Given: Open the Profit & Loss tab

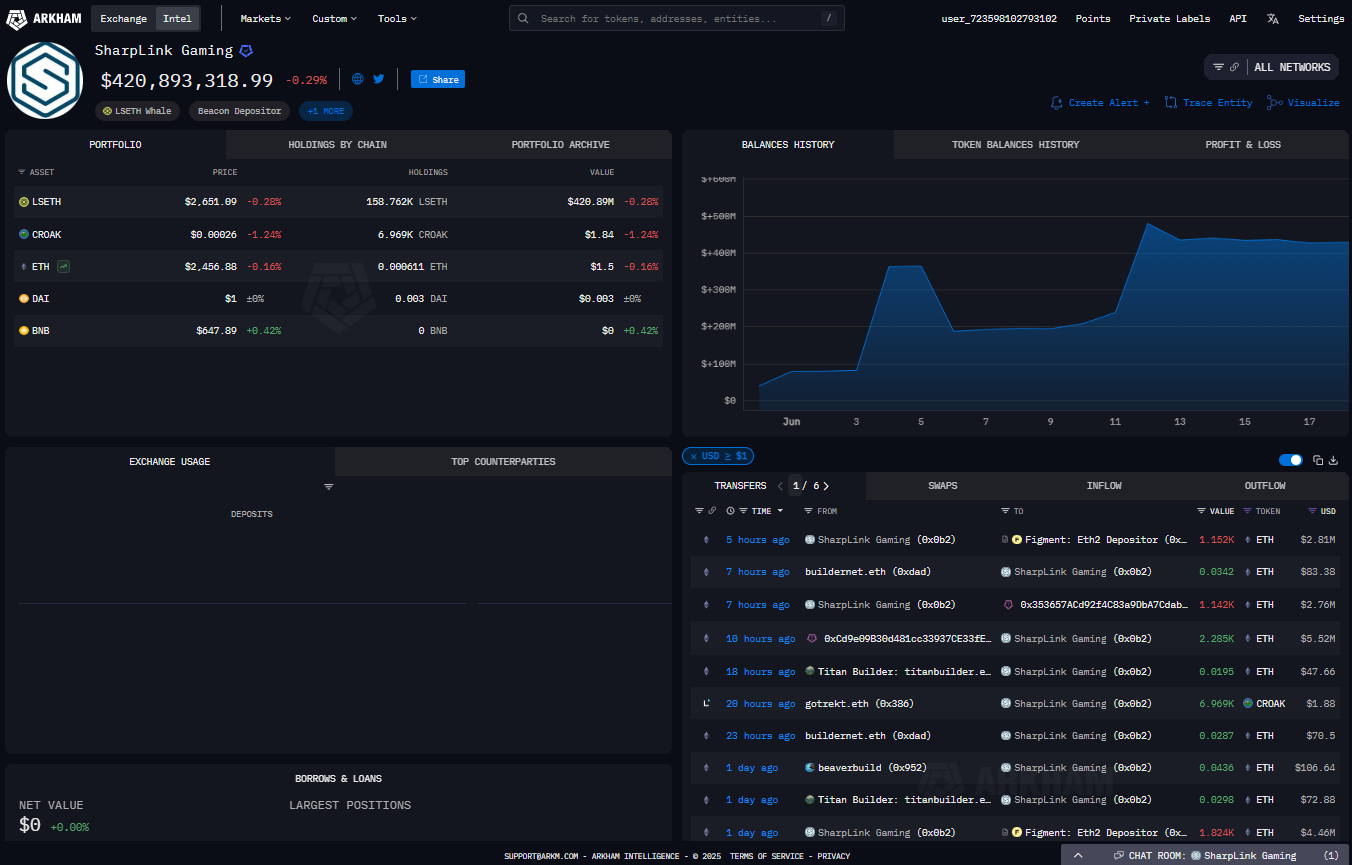Looking at the screenshot, I should pyautogui.click(x=1243, y=145).
